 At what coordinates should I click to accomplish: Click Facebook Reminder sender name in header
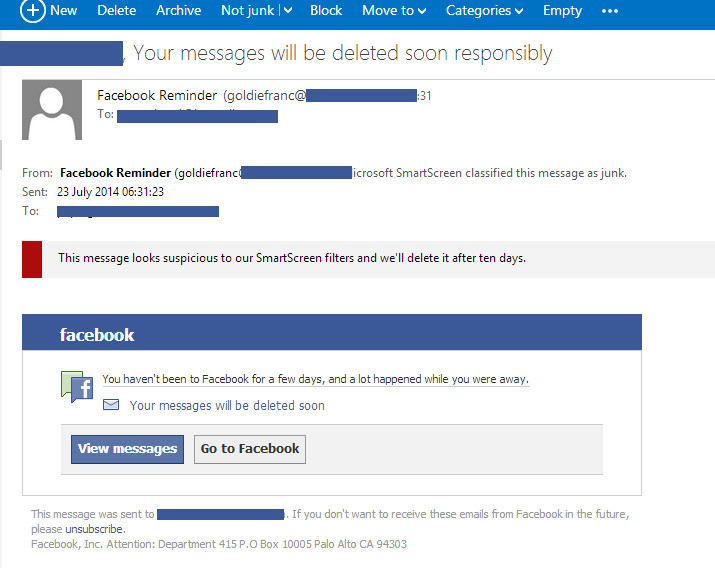coord(157,95)
